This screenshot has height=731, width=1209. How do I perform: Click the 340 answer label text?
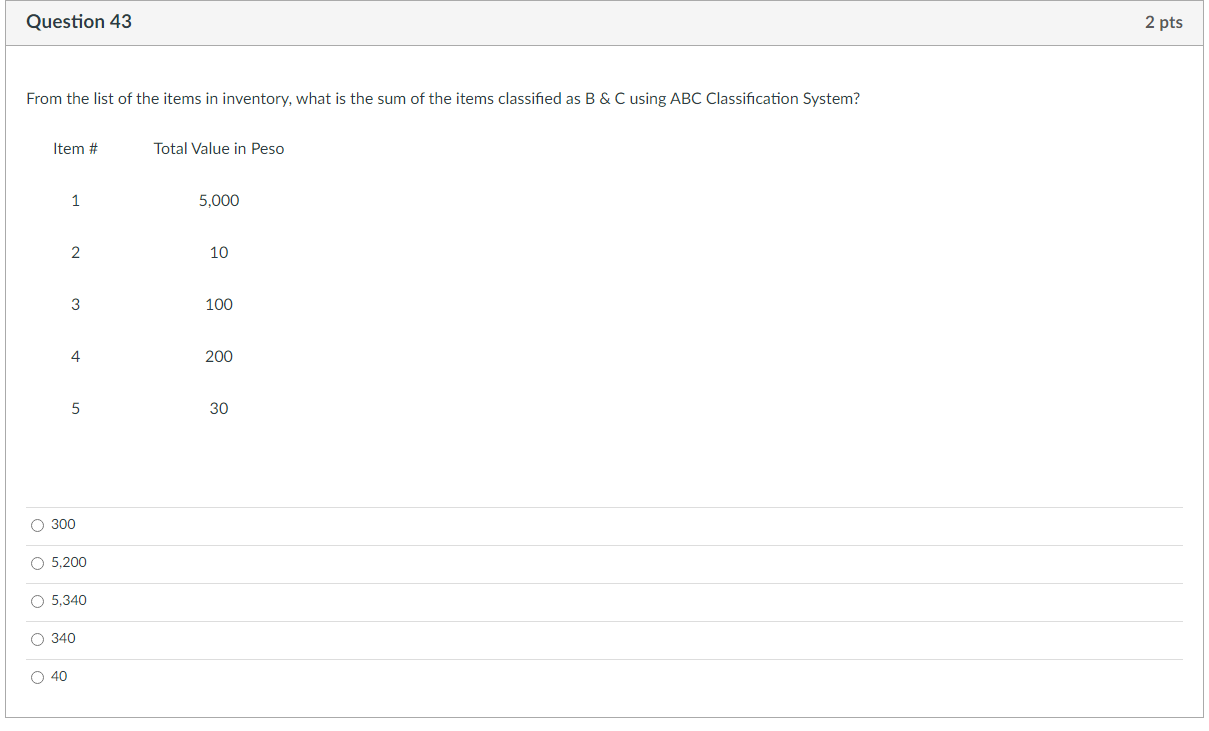pyautogui.click(x=63, y=638)
